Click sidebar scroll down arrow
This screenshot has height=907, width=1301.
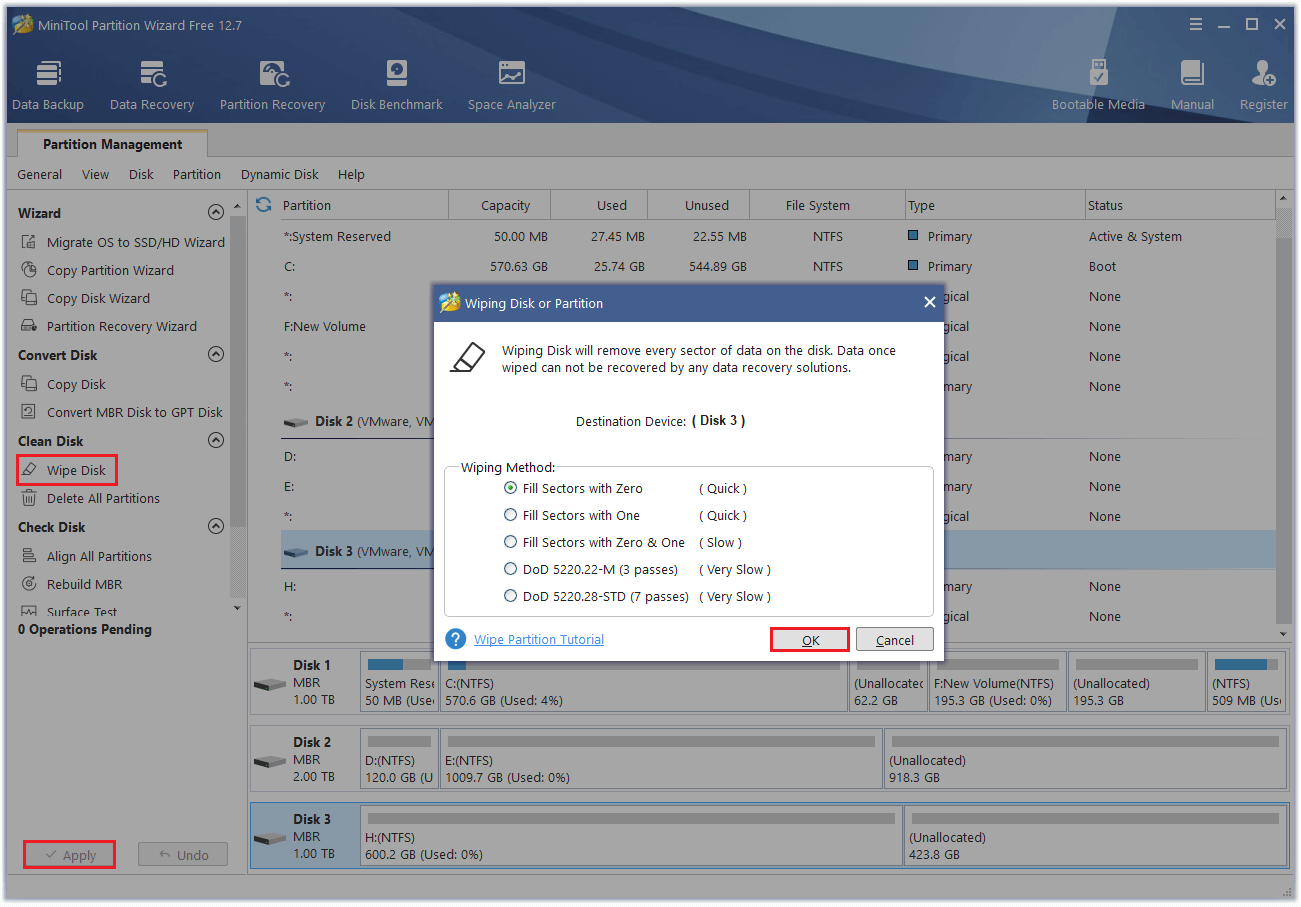(x=237, y=607)
